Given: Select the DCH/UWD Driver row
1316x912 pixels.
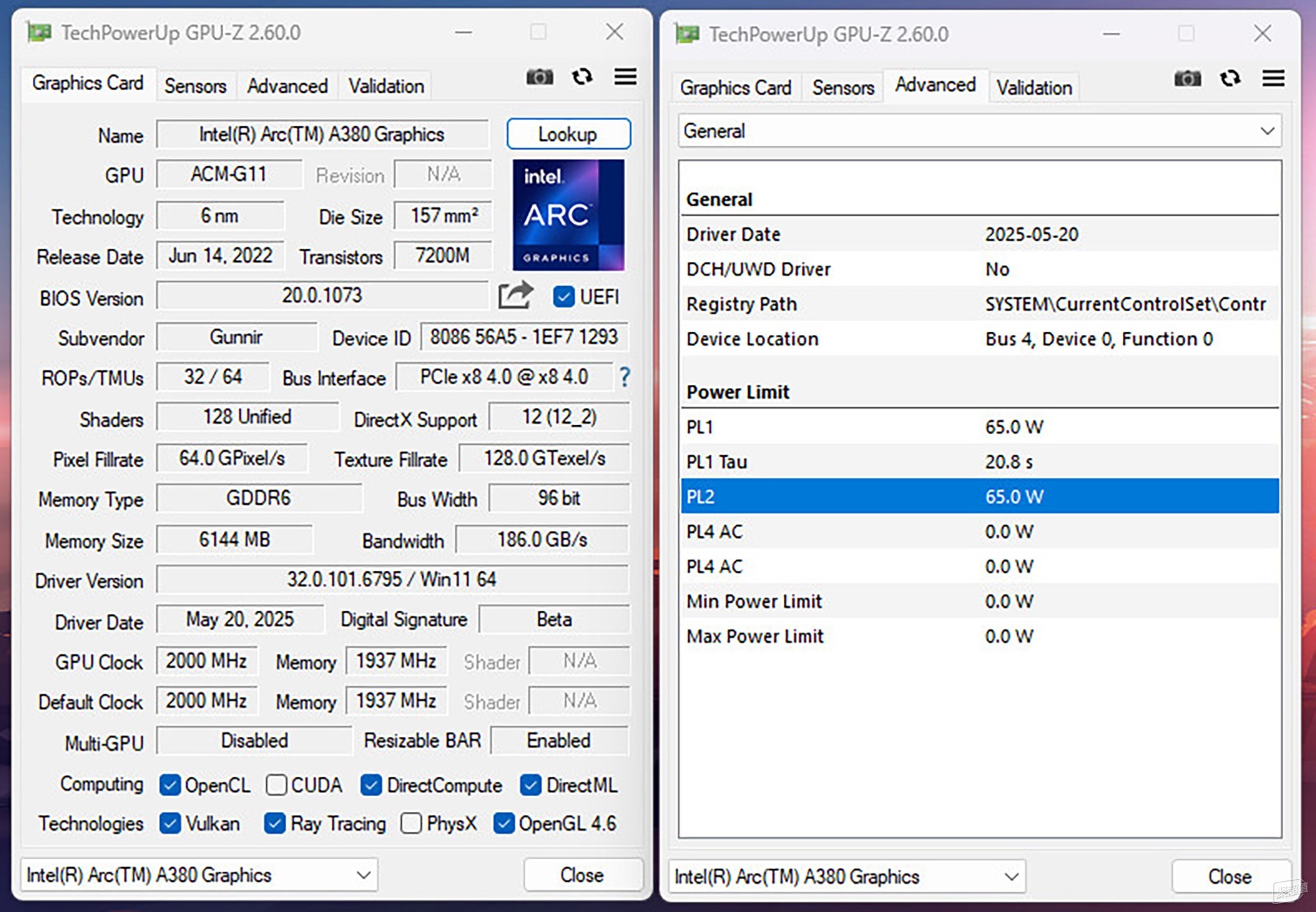Looking at the screenshot, I should [980, 269].
